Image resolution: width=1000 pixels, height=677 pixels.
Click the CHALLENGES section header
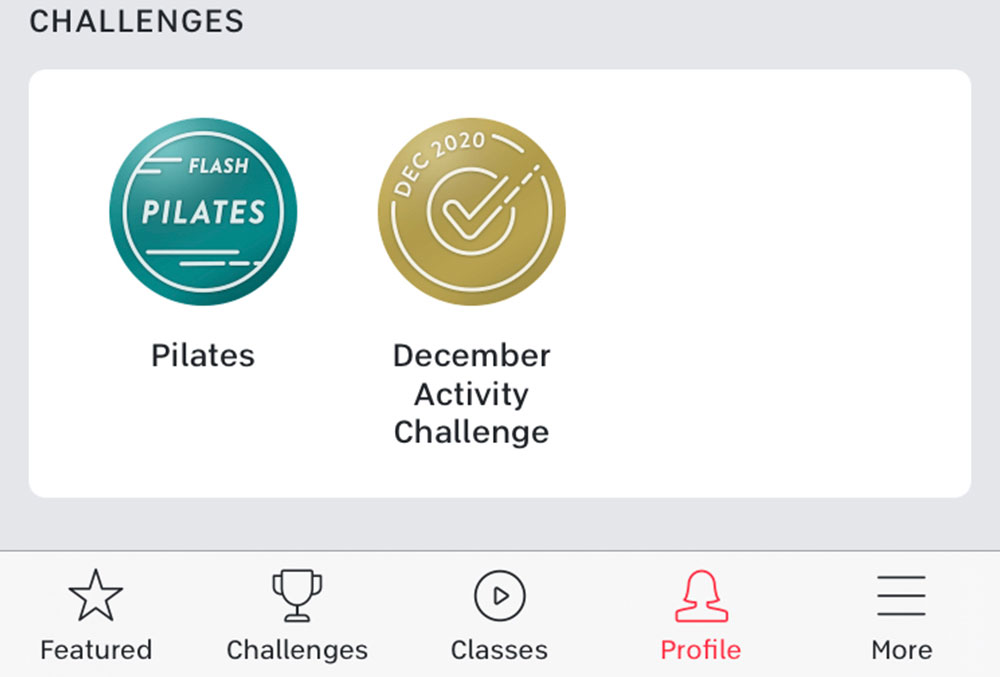point(136,21)
